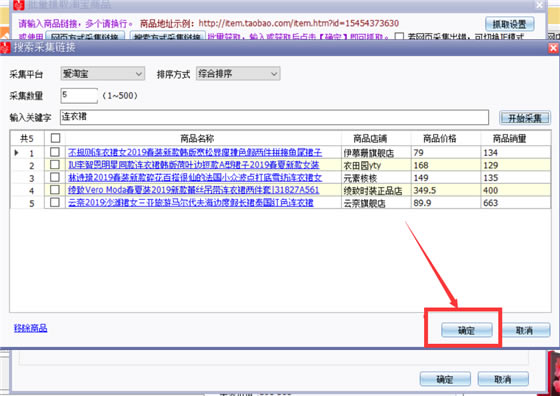Open the 云奈2019 product link in row 5
The height and width of the screenshot is (396, 560).
(x=191, y=202)
